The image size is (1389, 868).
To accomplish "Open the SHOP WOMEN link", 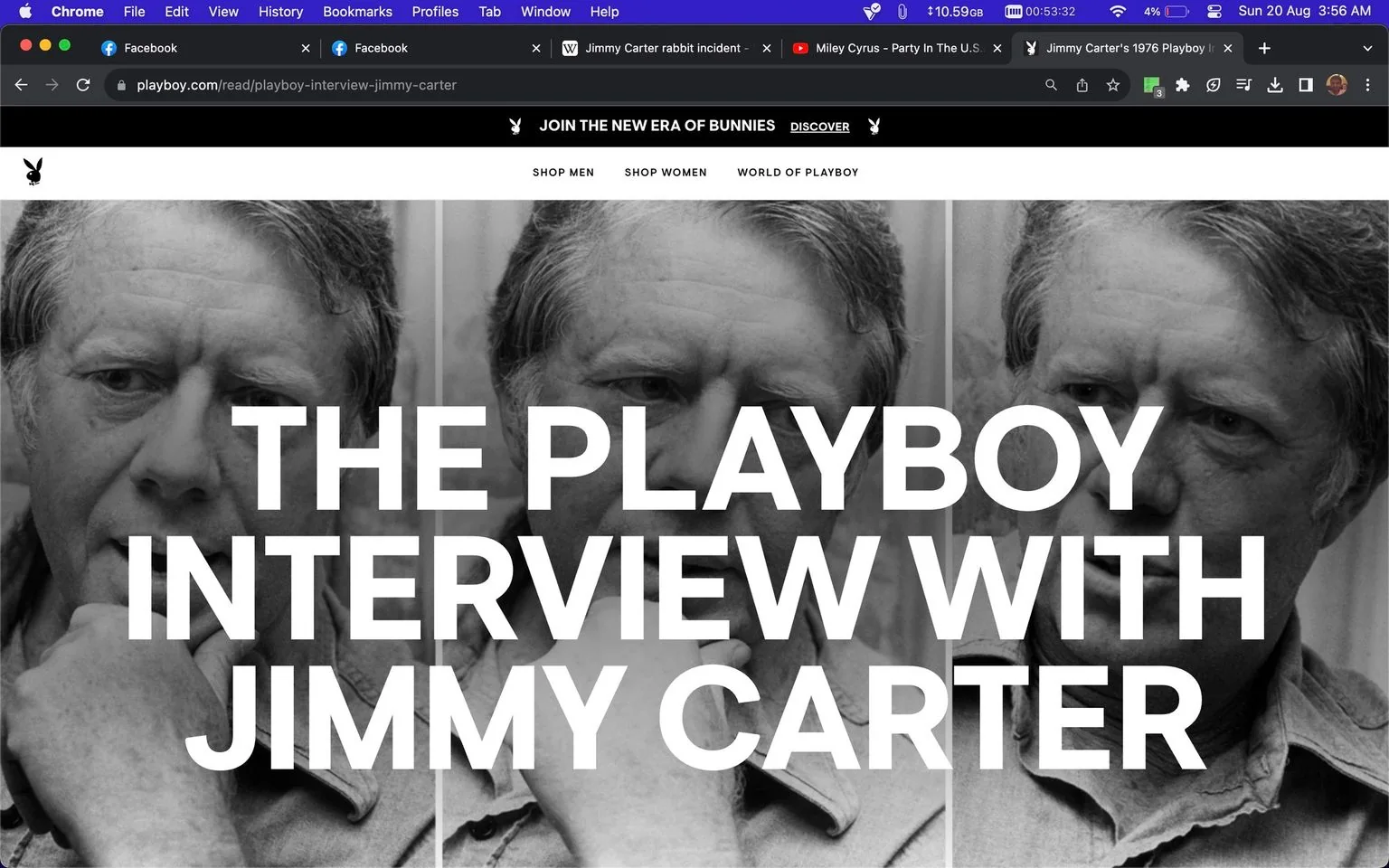I will (666, 172).
